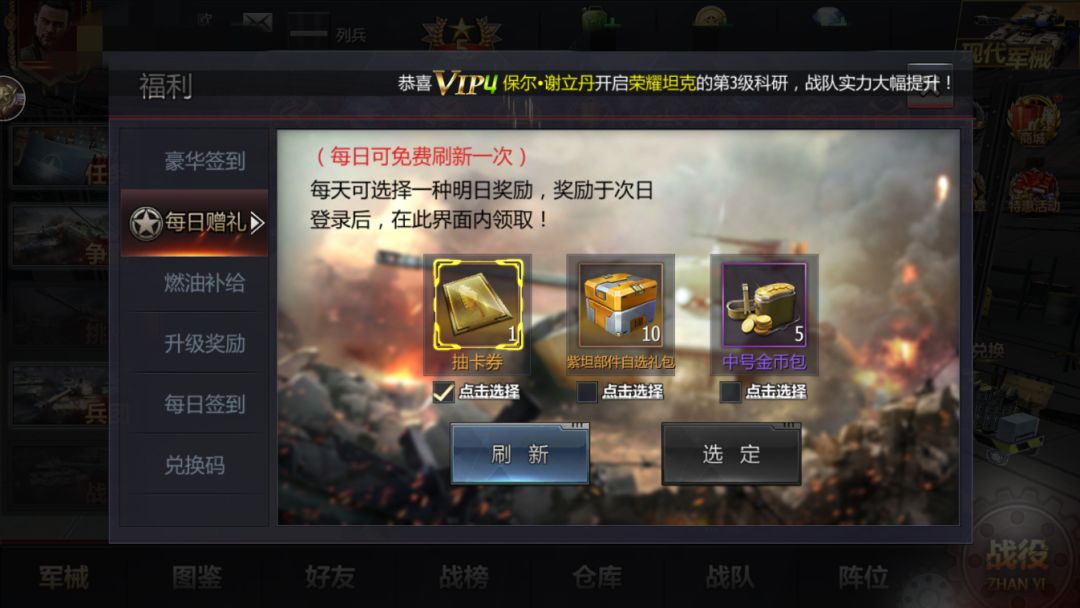
Task: Select the 抽卡券 reward card icon
Action: [477, 305]
